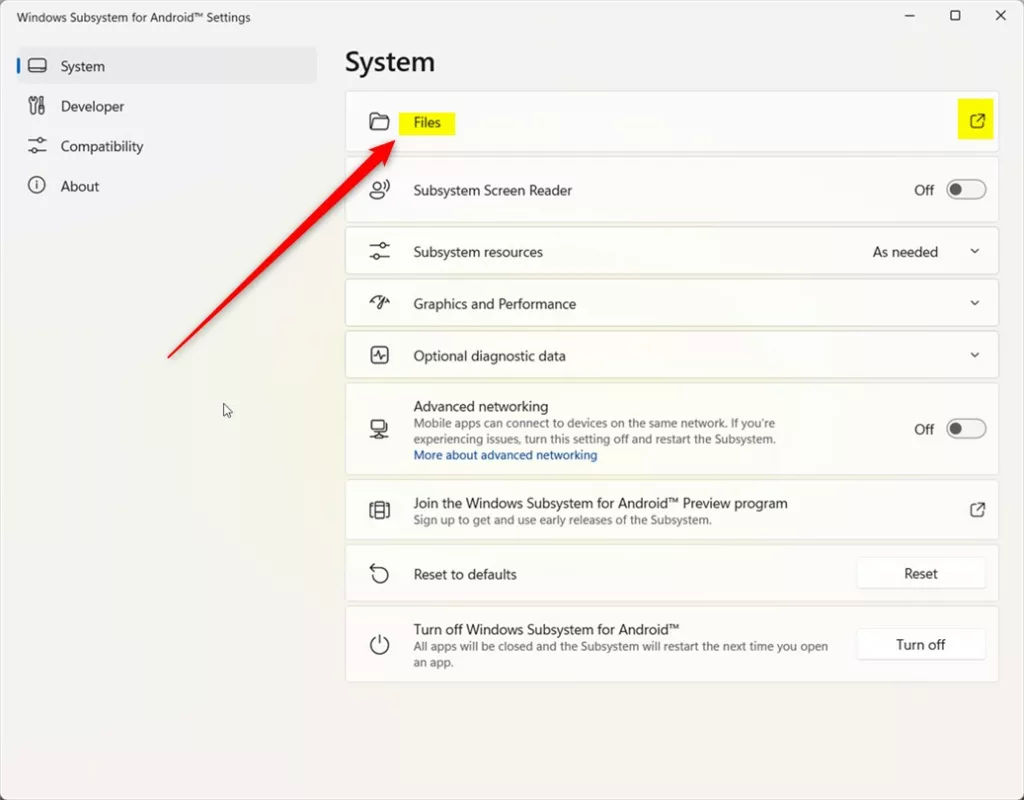
Task: Turn on Advanced networking
Action: [964, 428]
